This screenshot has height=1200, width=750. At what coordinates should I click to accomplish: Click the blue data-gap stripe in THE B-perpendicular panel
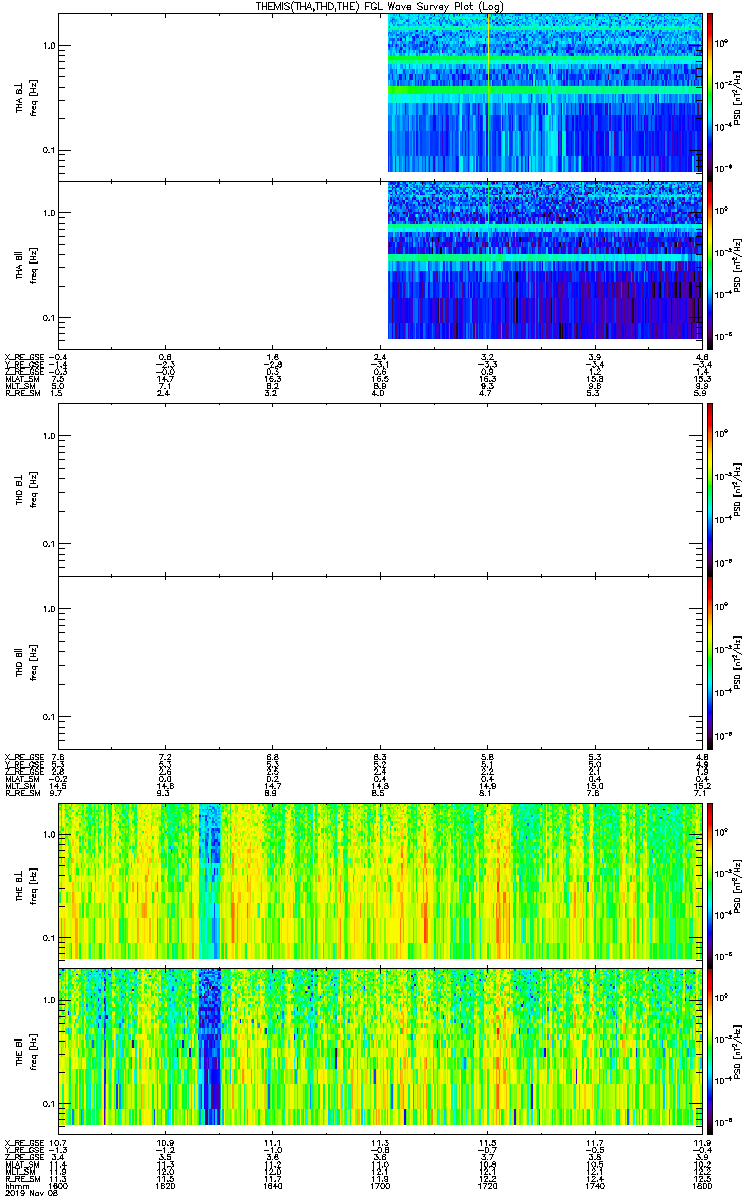click(x=209, y=880)
